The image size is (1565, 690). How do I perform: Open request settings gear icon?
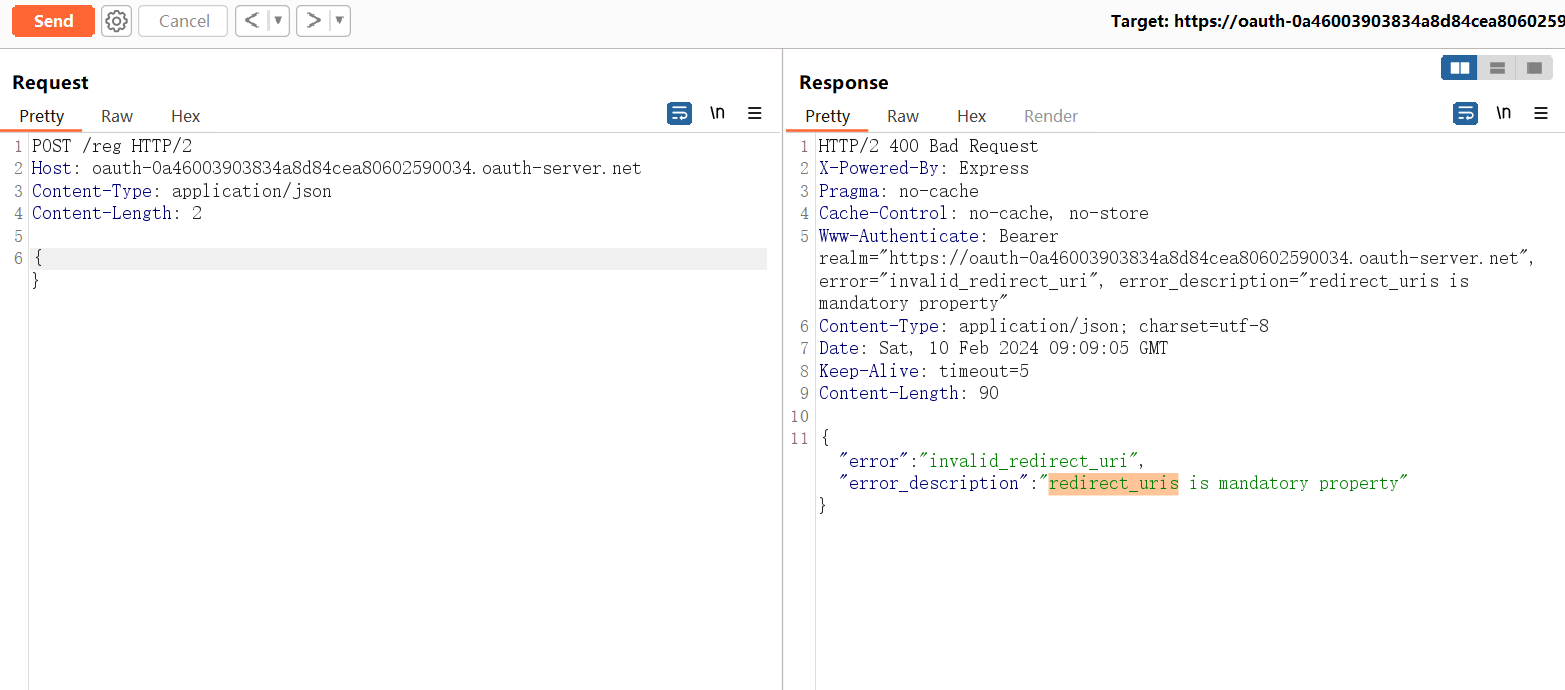[117, 21]
